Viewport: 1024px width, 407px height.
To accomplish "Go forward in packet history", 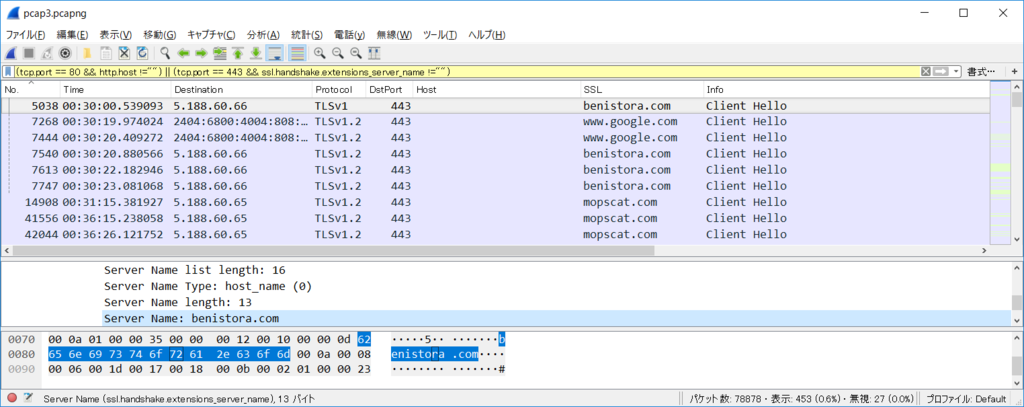I will coord(201,53).
